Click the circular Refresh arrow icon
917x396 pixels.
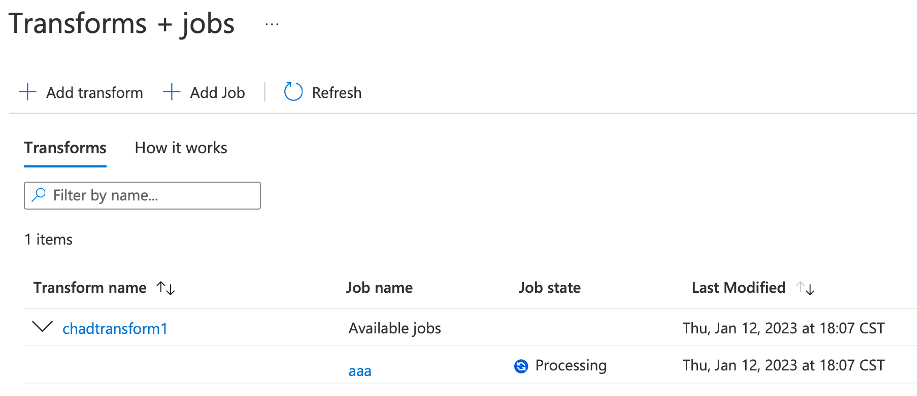pos(294,92)
